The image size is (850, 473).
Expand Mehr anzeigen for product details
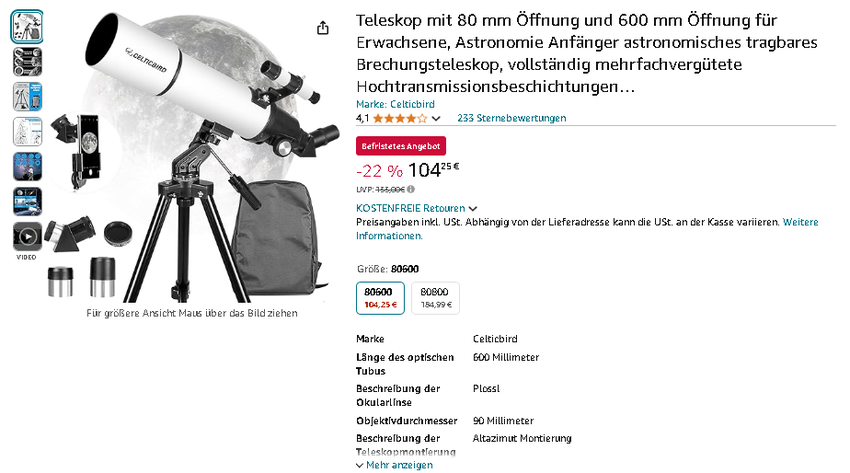tap(395, 465)
